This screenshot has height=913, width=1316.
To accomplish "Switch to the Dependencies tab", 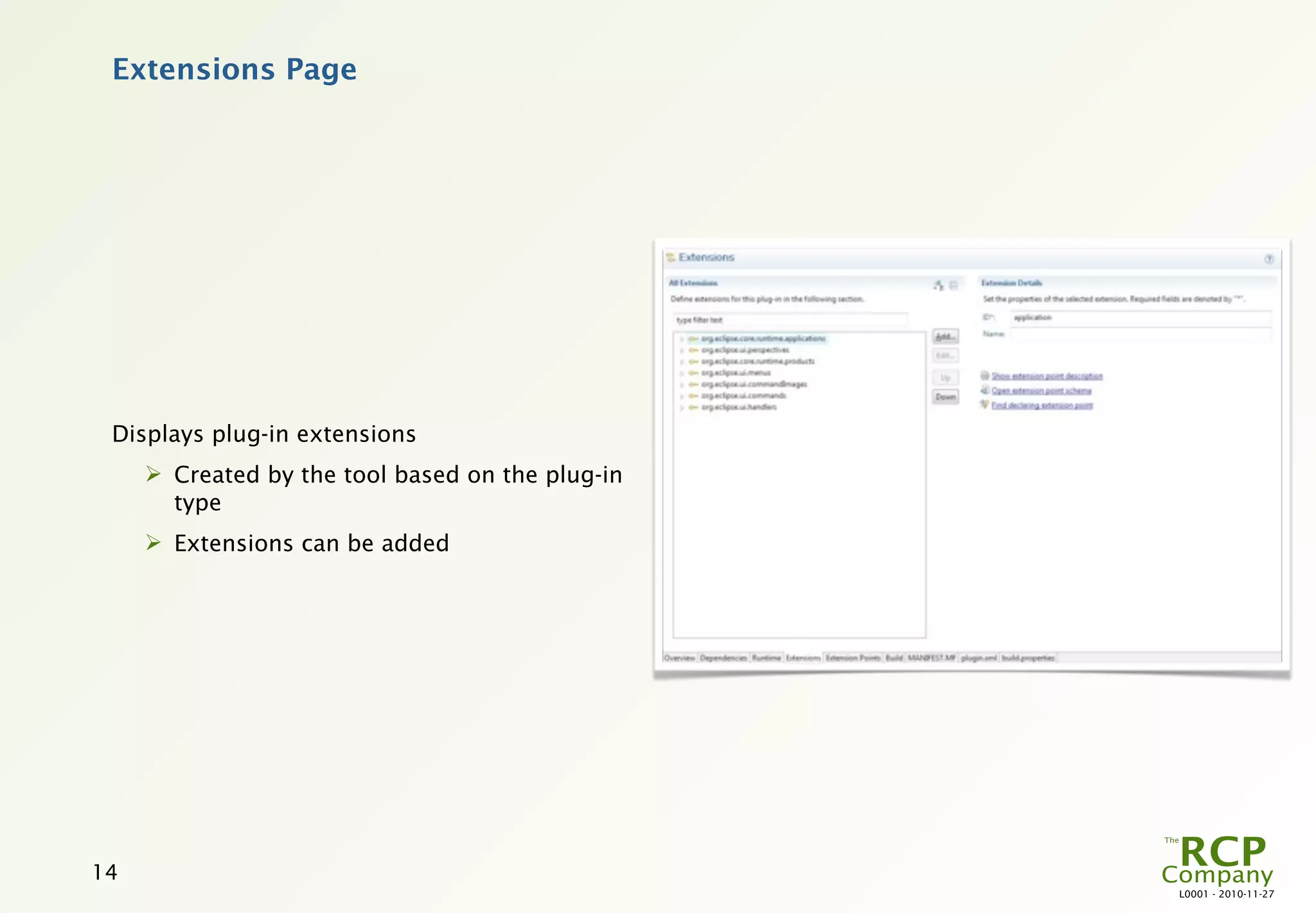I will (x=724, y=658).
